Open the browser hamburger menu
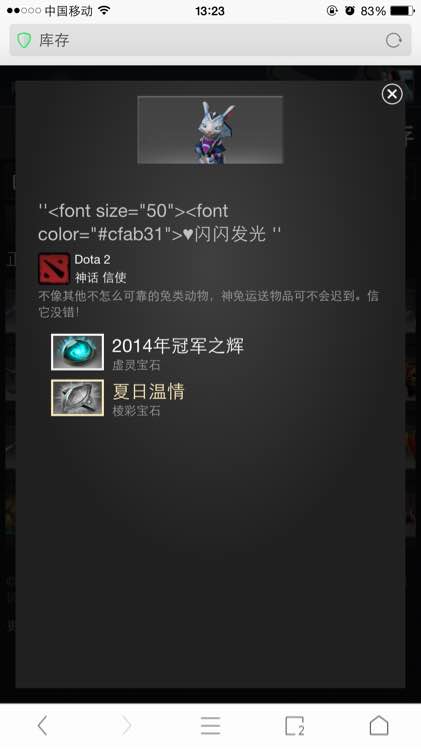This screenshot has height=750, width=421. (210, 725)
